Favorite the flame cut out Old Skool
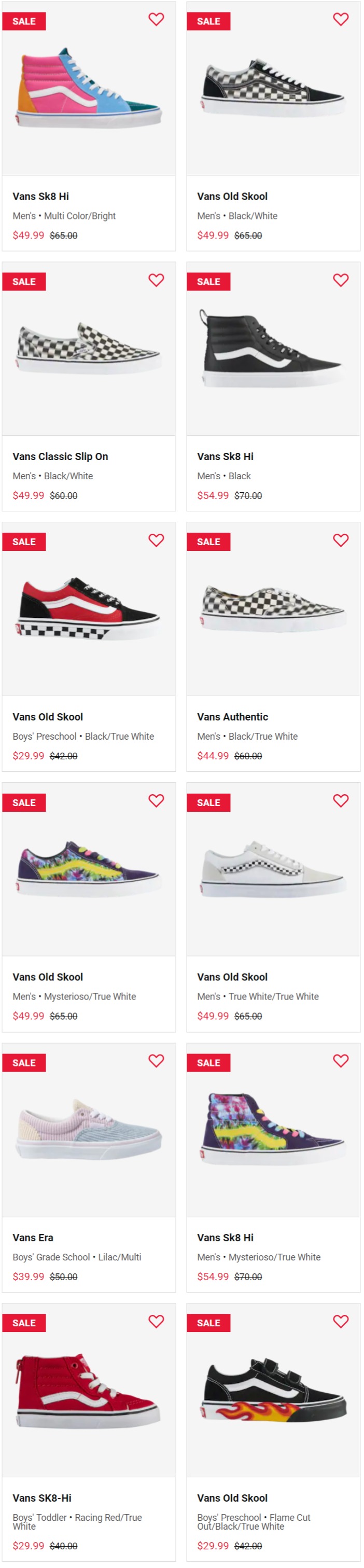Screen dimensions: 364x1568 pos(341,1322)
